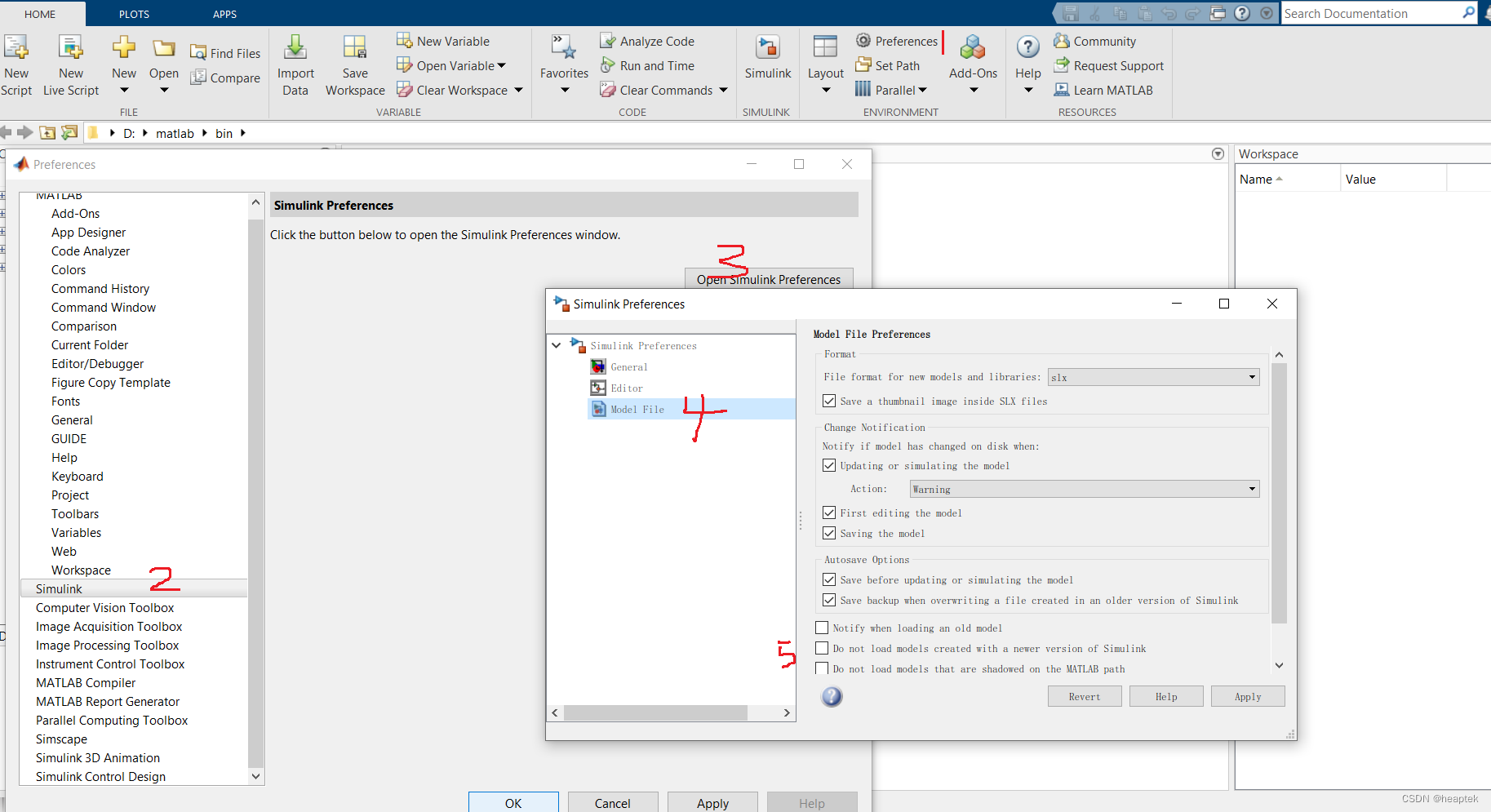
Task: Click the New plus icon
Action: pyautogui.click(x=124, y=47)
